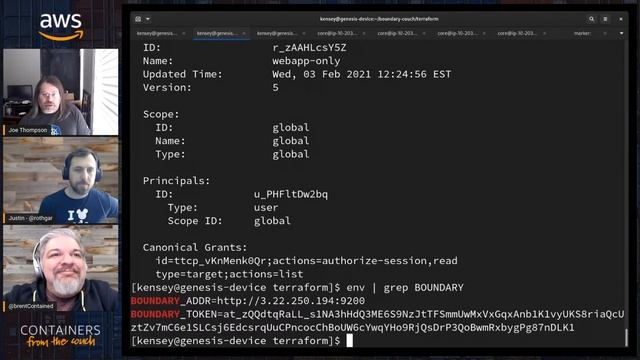Click the Version value 5

(x=276, y=87)
